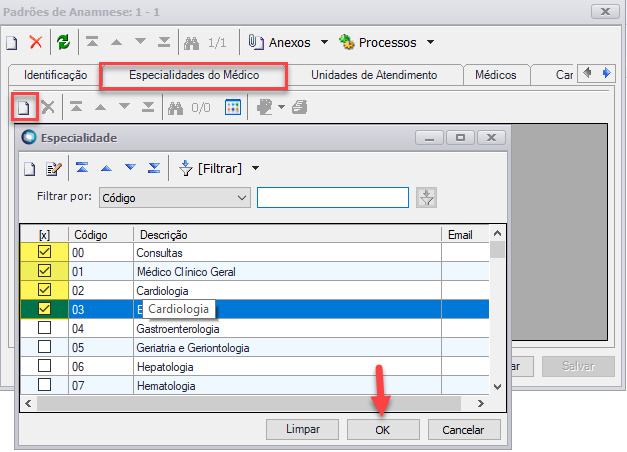Image resolution: width=627 pixels, height=452 pixels.
Task: Go to last record in main toolbar
Action: point(164,42)
